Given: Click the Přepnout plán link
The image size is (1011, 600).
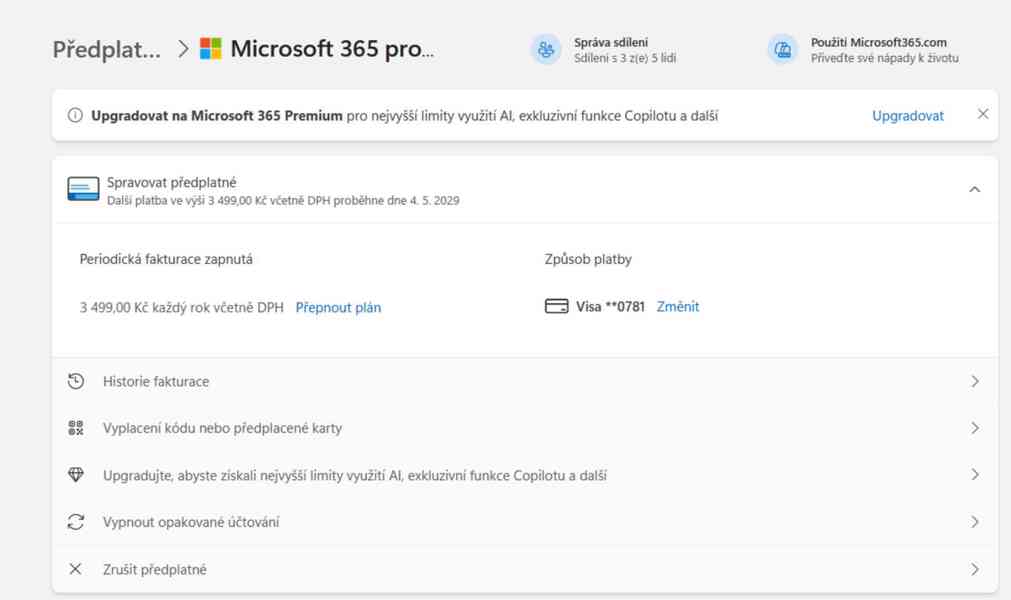Looking at the screenshot, I should click(x=338, y=308).
